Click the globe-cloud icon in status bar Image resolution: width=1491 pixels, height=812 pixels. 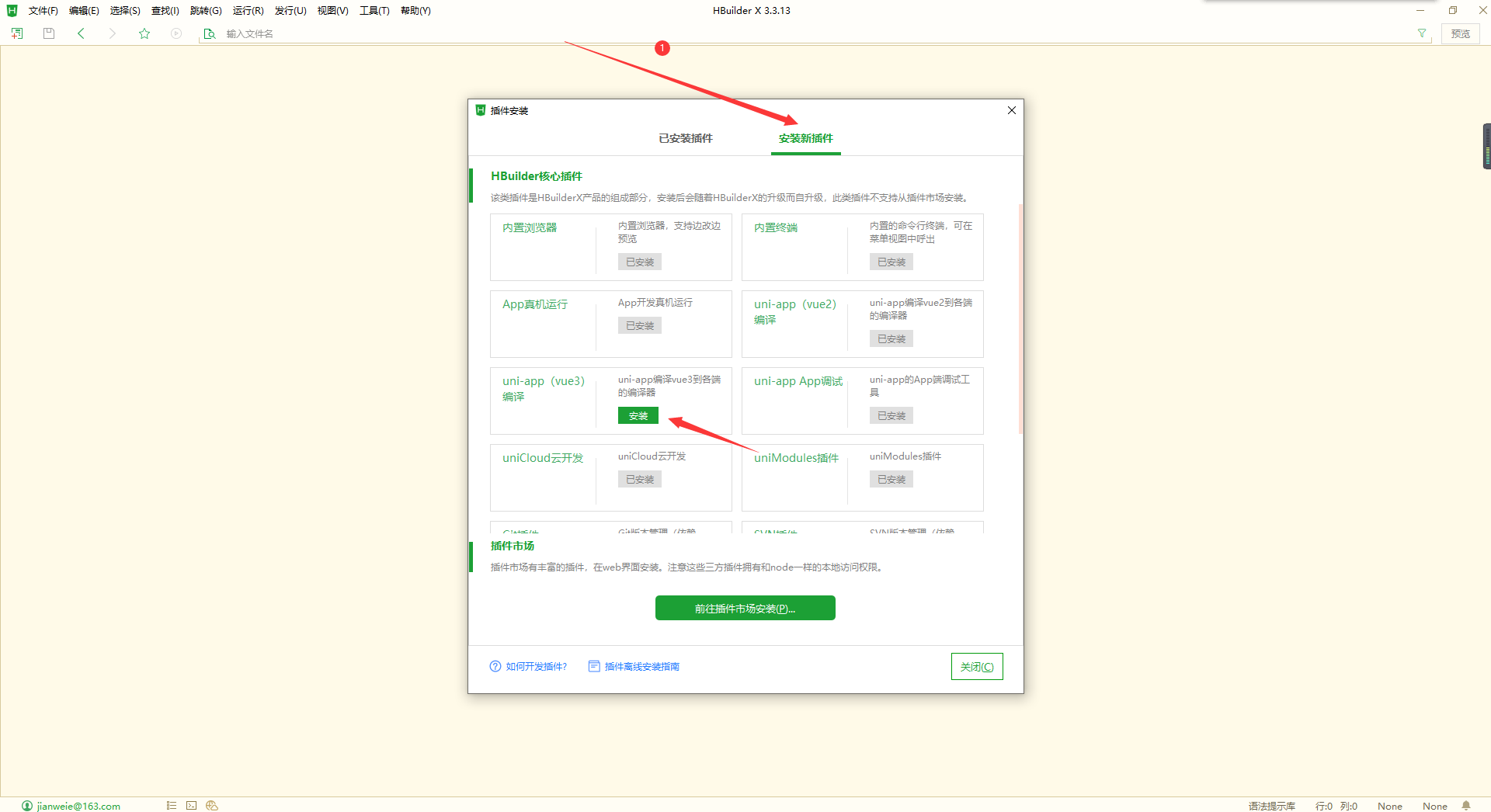[212, 806]
